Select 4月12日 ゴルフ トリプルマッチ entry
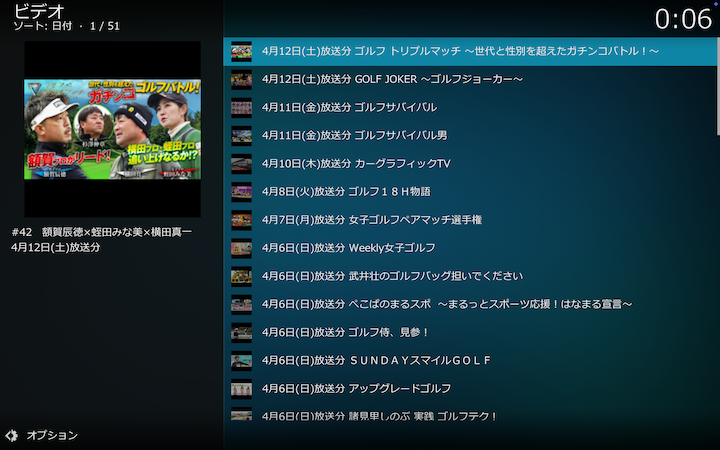 pyautogui.click(x=460, y=51)
